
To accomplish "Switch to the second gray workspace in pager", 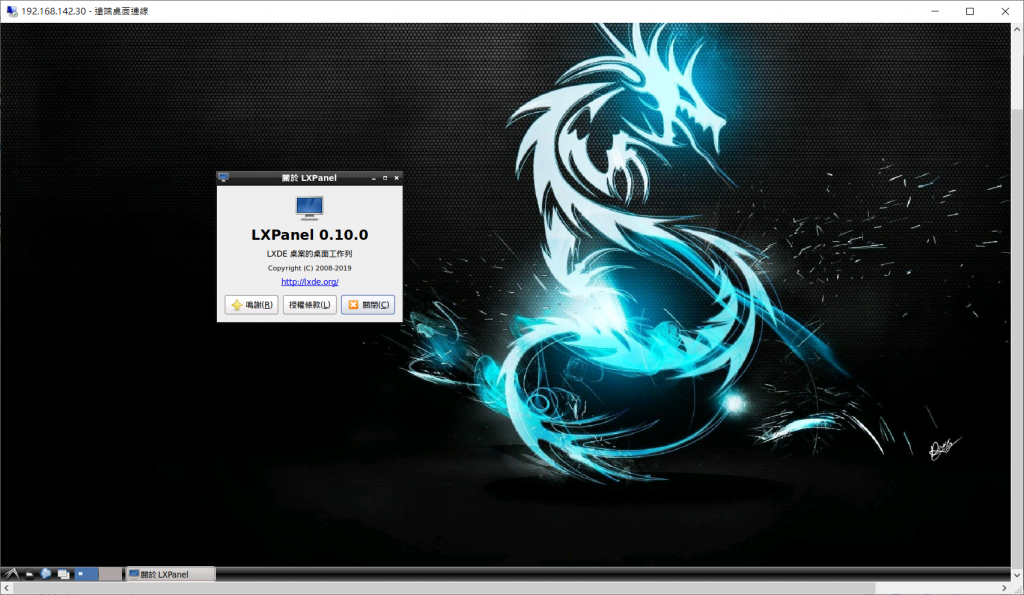I will tap(110, 574).
